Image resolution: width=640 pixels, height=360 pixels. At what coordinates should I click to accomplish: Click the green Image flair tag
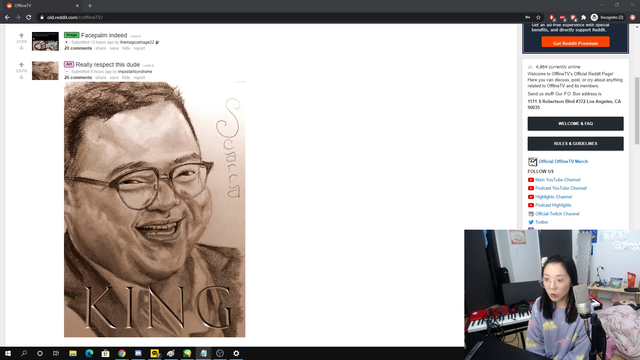pyautogui.click(x=71, y=35)
